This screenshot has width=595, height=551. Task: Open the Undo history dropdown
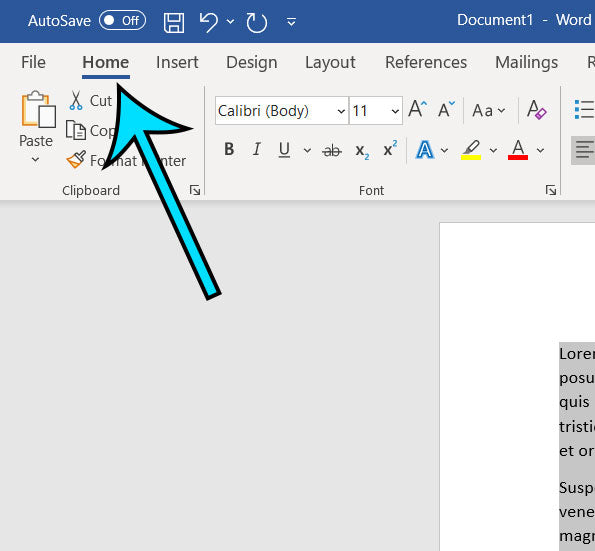click(230, 22)
